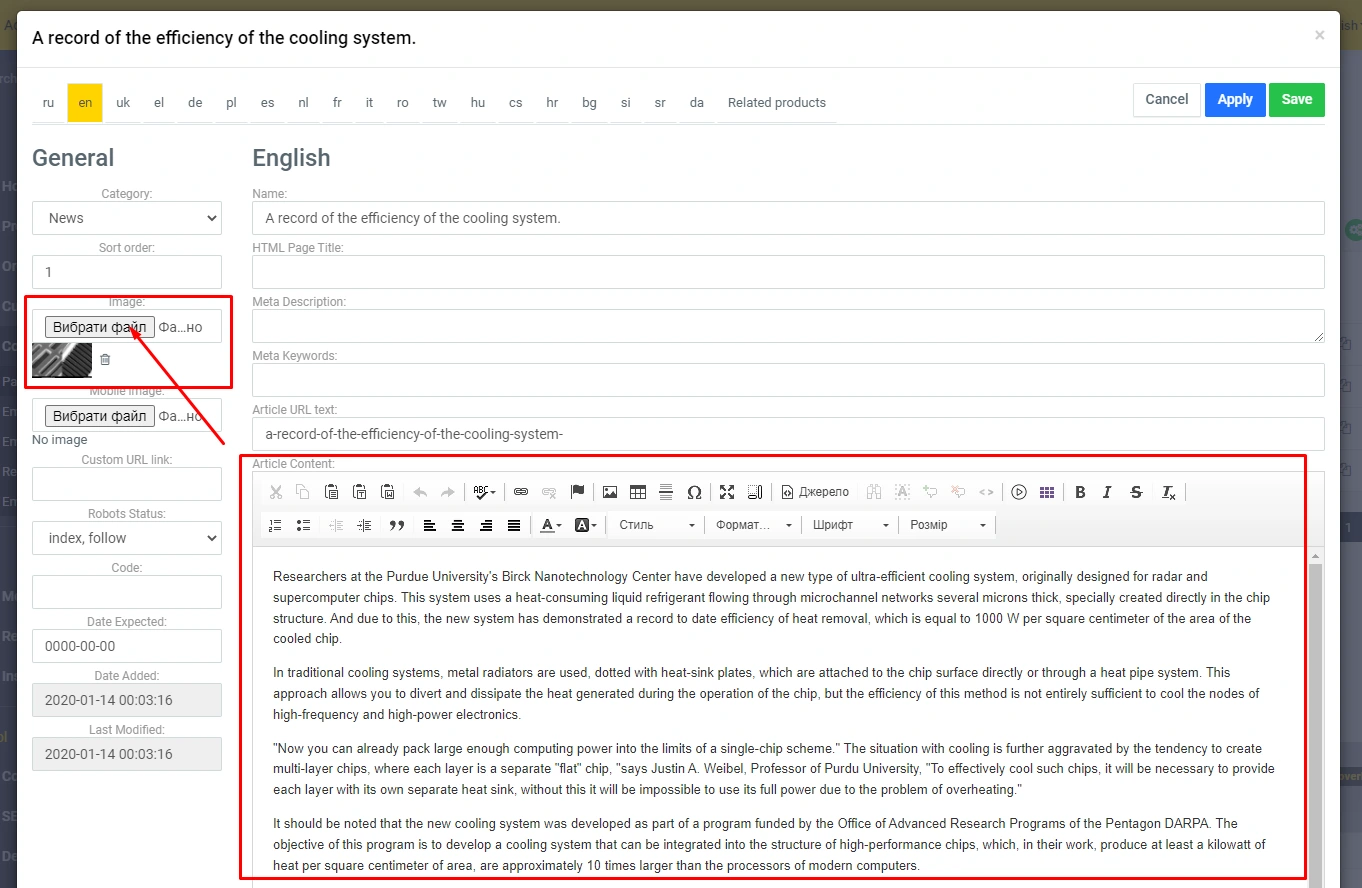Toggle bold formatting in the editor

coord(1080,492)
